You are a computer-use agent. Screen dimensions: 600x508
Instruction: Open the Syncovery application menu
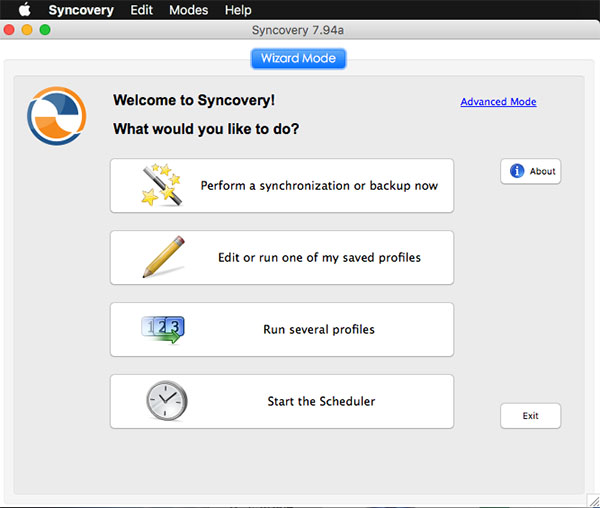(81, 10)
